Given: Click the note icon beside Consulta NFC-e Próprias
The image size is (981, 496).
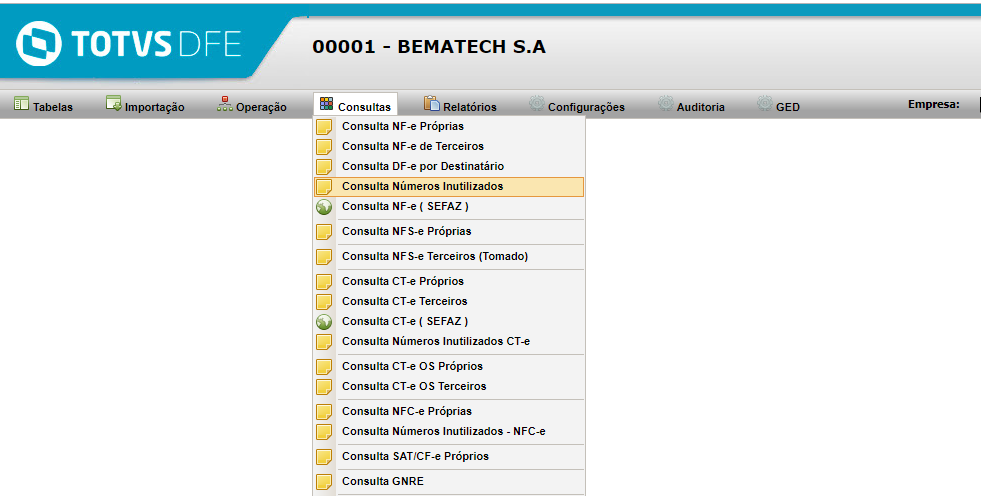Looking at the screenshot, I should [x=324, y=412].
